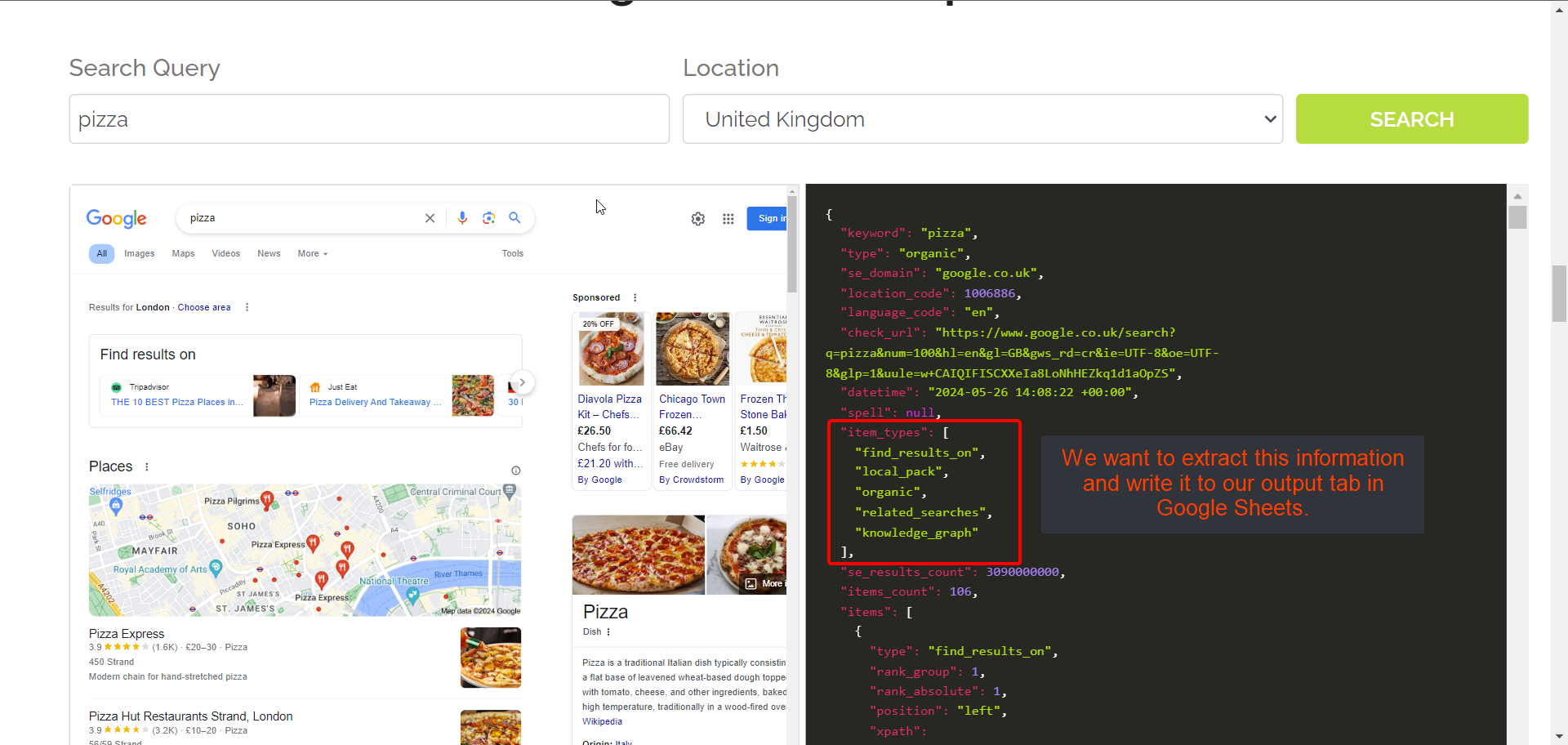The width and height of the screenshot is (1568, 745).
Task: Open the three-dot menu next to Sponsored
Action: point(635,297)
